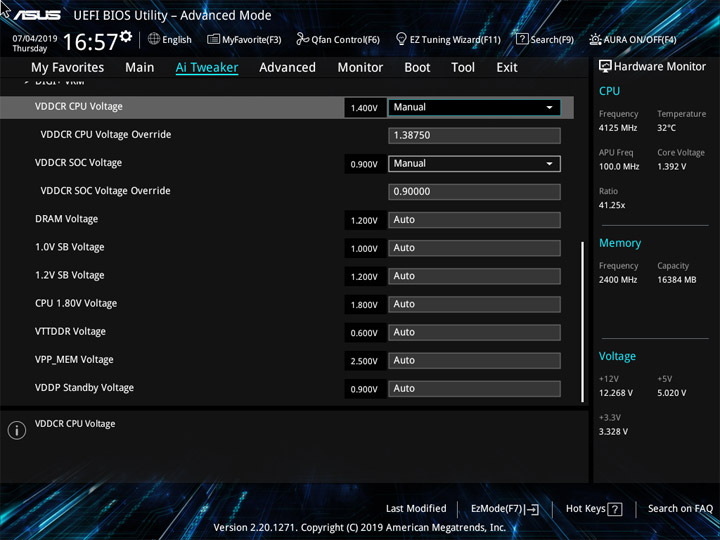This screenshot has height=540, width=720.
Task: Select the VPP_MEM Voltage label
Action: [74, 360]
